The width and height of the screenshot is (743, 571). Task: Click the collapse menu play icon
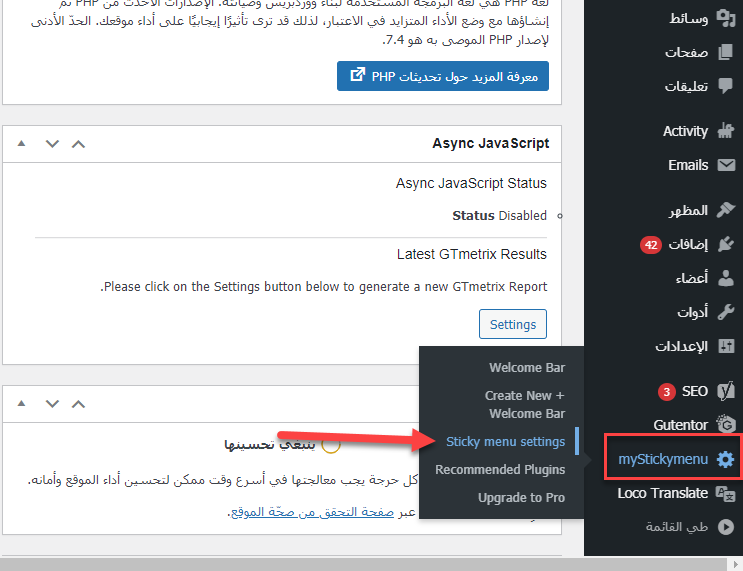click(725, 527)
